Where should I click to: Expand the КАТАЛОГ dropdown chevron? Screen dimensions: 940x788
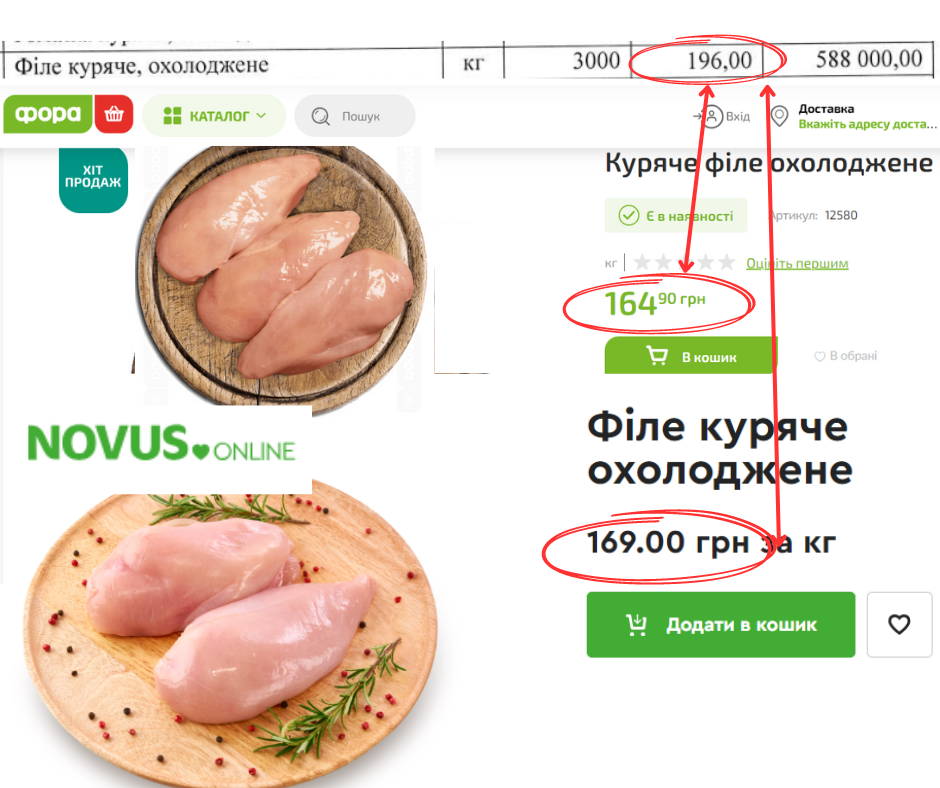coord(261,115)
